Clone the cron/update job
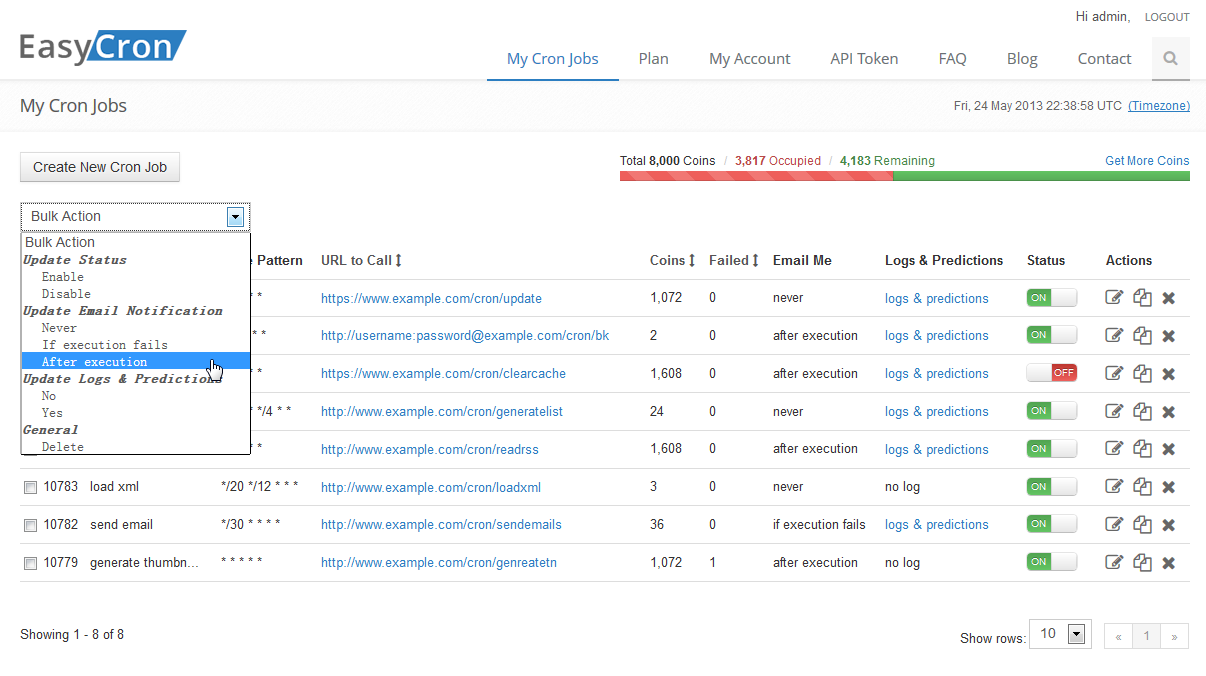Screen dimensions: 1206x676 pyautogui.click(x=1142, y=298)
